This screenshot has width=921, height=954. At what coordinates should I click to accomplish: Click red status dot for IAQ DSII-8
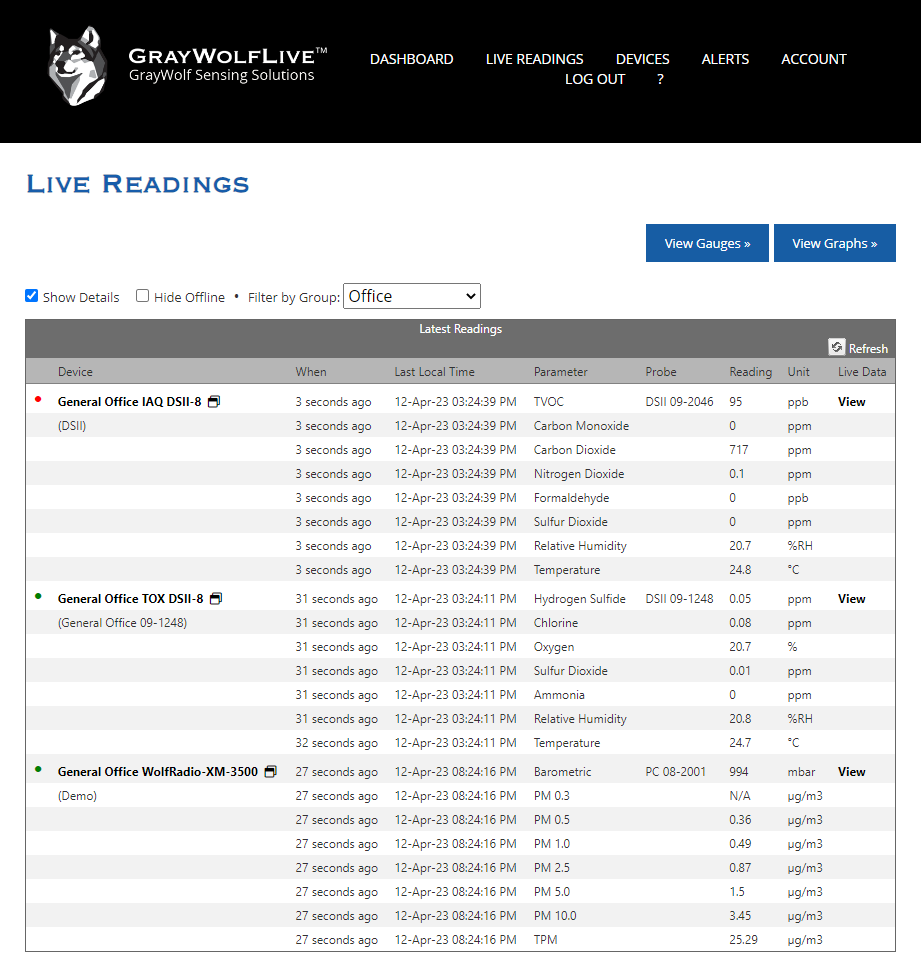[x=38, y=400]
